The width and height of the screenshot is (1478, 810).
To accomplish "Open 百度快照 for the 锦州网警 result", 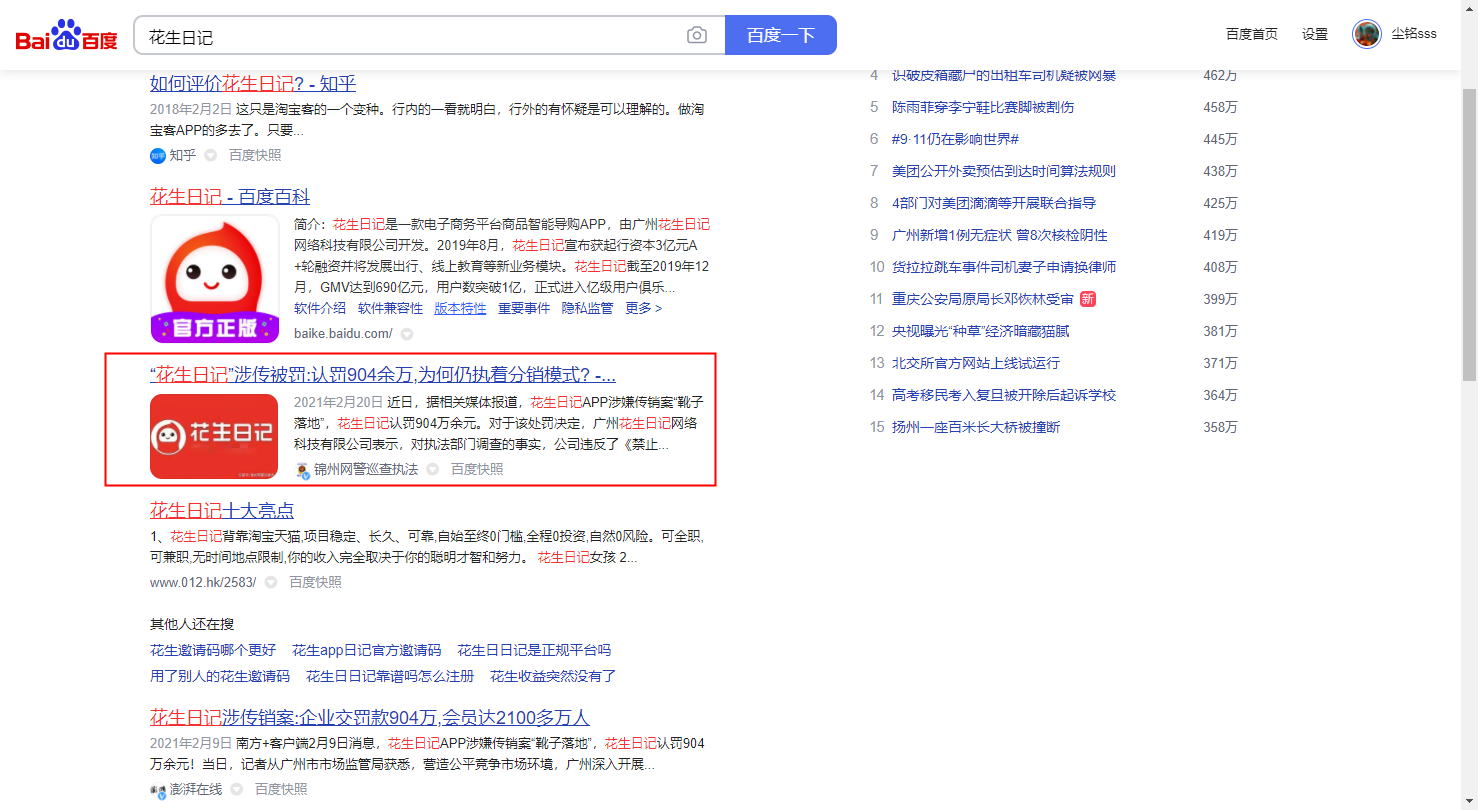I will click(x=477, y=469).
